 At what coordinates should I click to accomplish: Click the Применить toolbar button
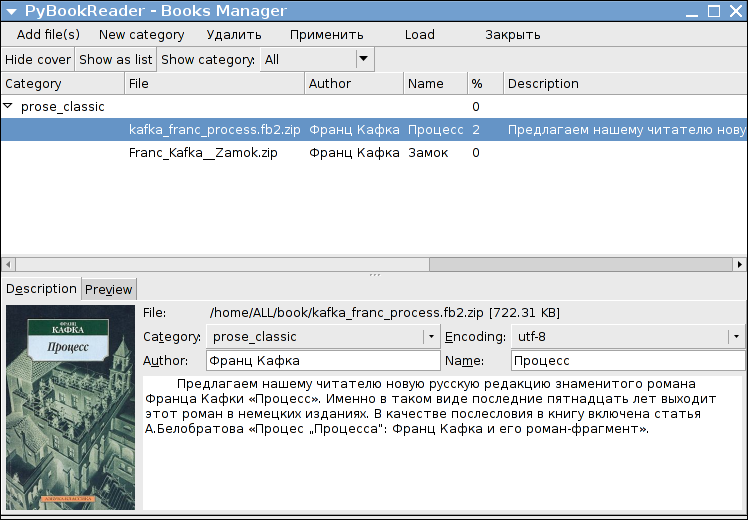point(326,35)
